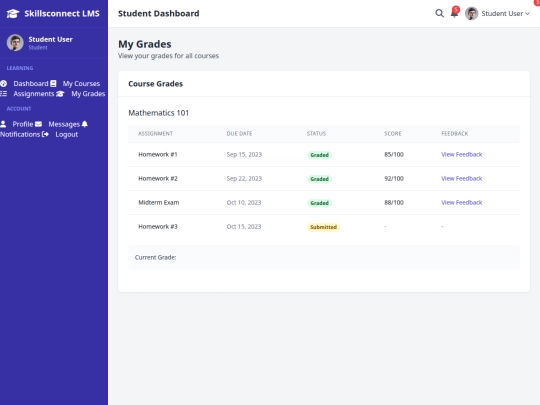Click the STATUS column header
Screen dimensions: 540x405
[x=316, y=134]
